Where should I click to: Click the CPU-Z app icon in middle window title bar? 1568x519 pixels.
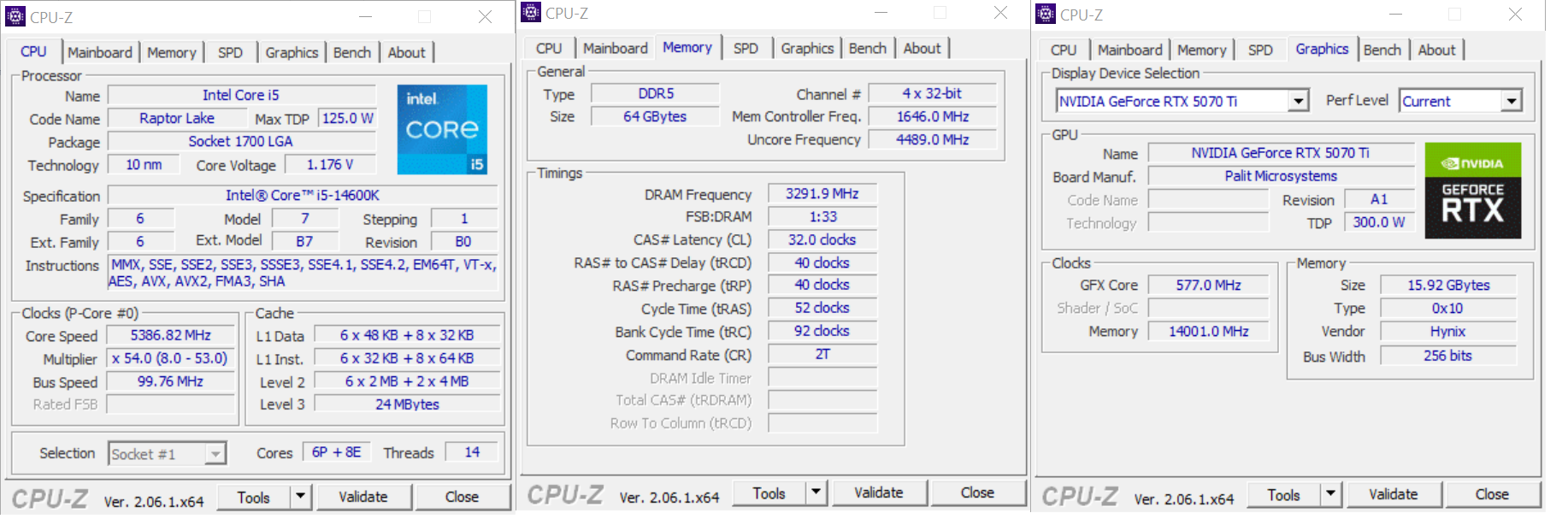[x=531, y=12]
